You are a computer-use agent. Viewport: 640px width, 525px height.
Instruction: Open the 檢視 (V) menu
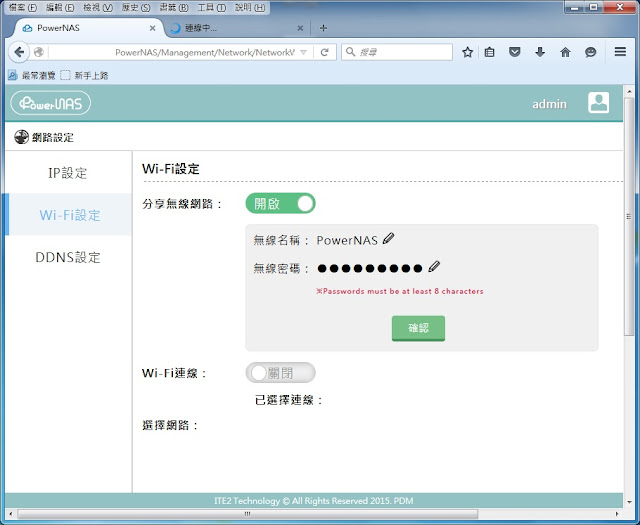(98, 7)
